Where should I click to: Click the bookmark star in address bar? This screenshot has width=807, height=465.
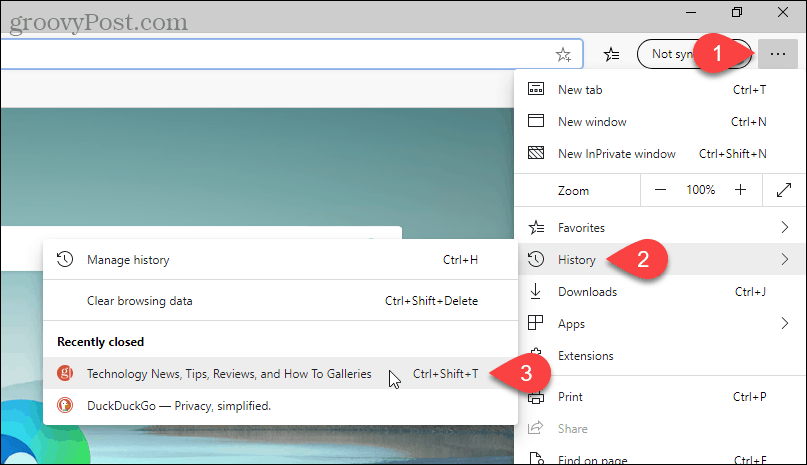click(564, 54)
